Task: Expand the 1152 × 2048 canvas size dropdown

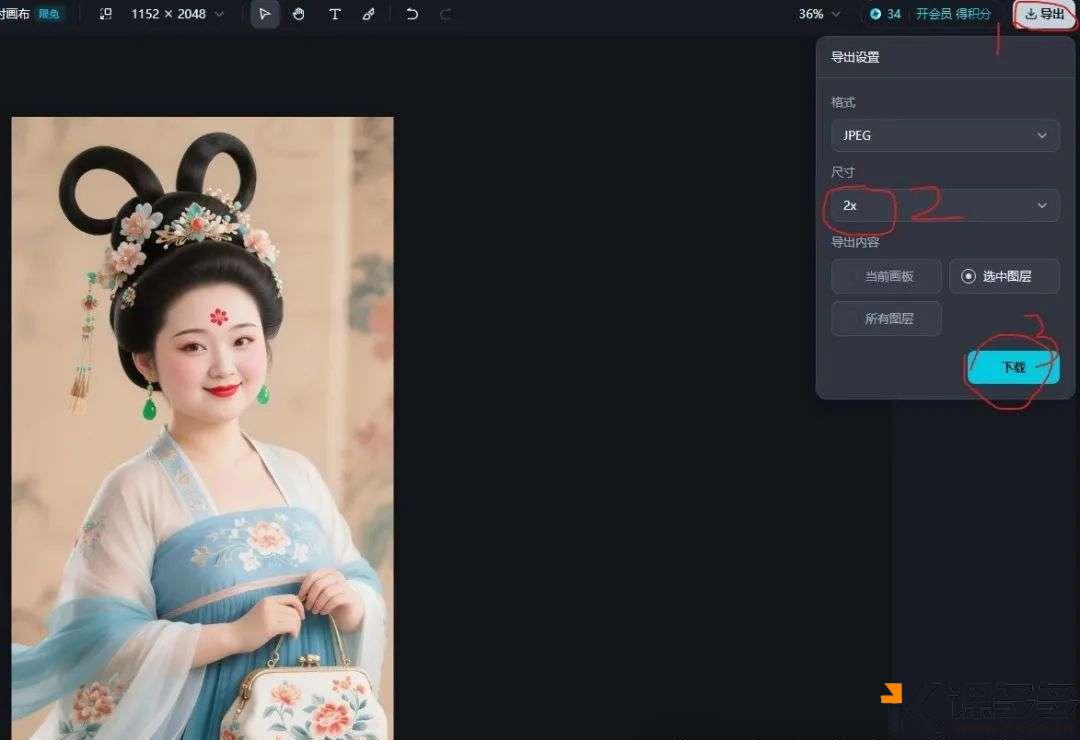Action: pos(175,14)
